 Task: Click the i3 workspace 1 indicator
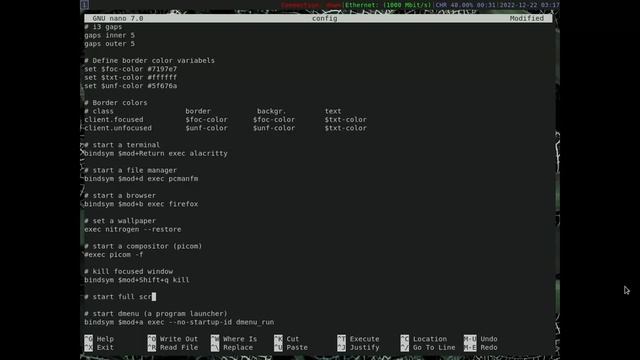(x=84, y=4)
